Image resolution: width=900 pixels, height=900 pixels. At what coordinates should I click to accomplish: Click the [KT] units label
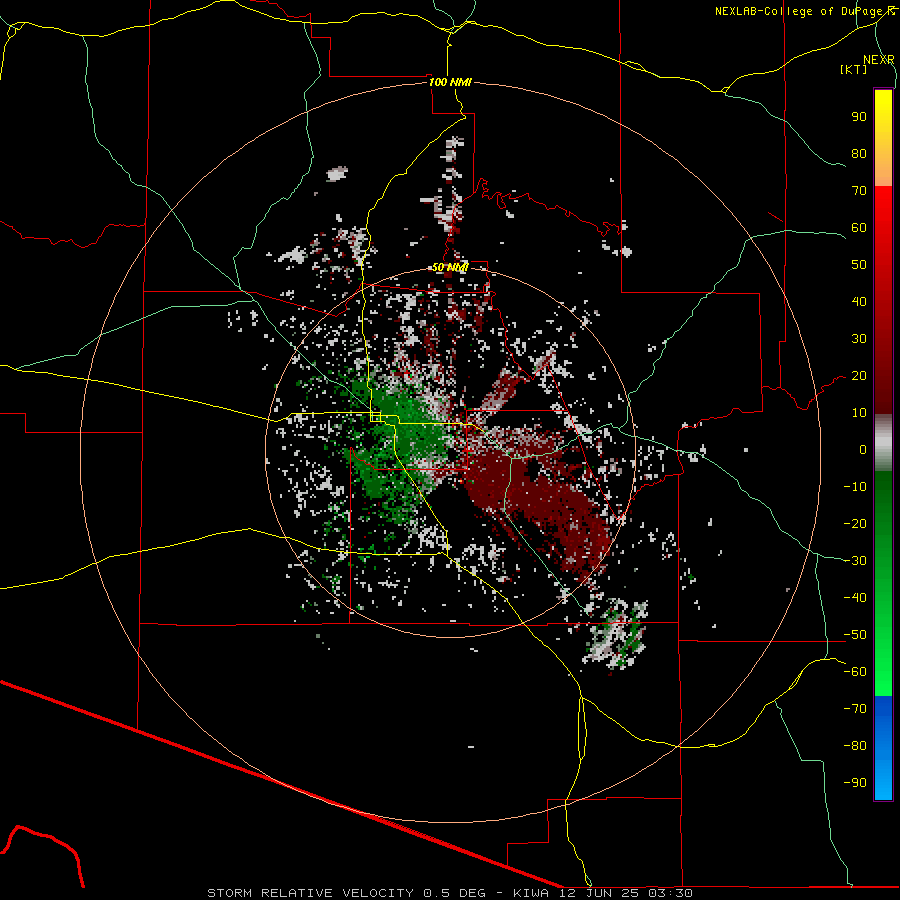[x=854, y=69]
